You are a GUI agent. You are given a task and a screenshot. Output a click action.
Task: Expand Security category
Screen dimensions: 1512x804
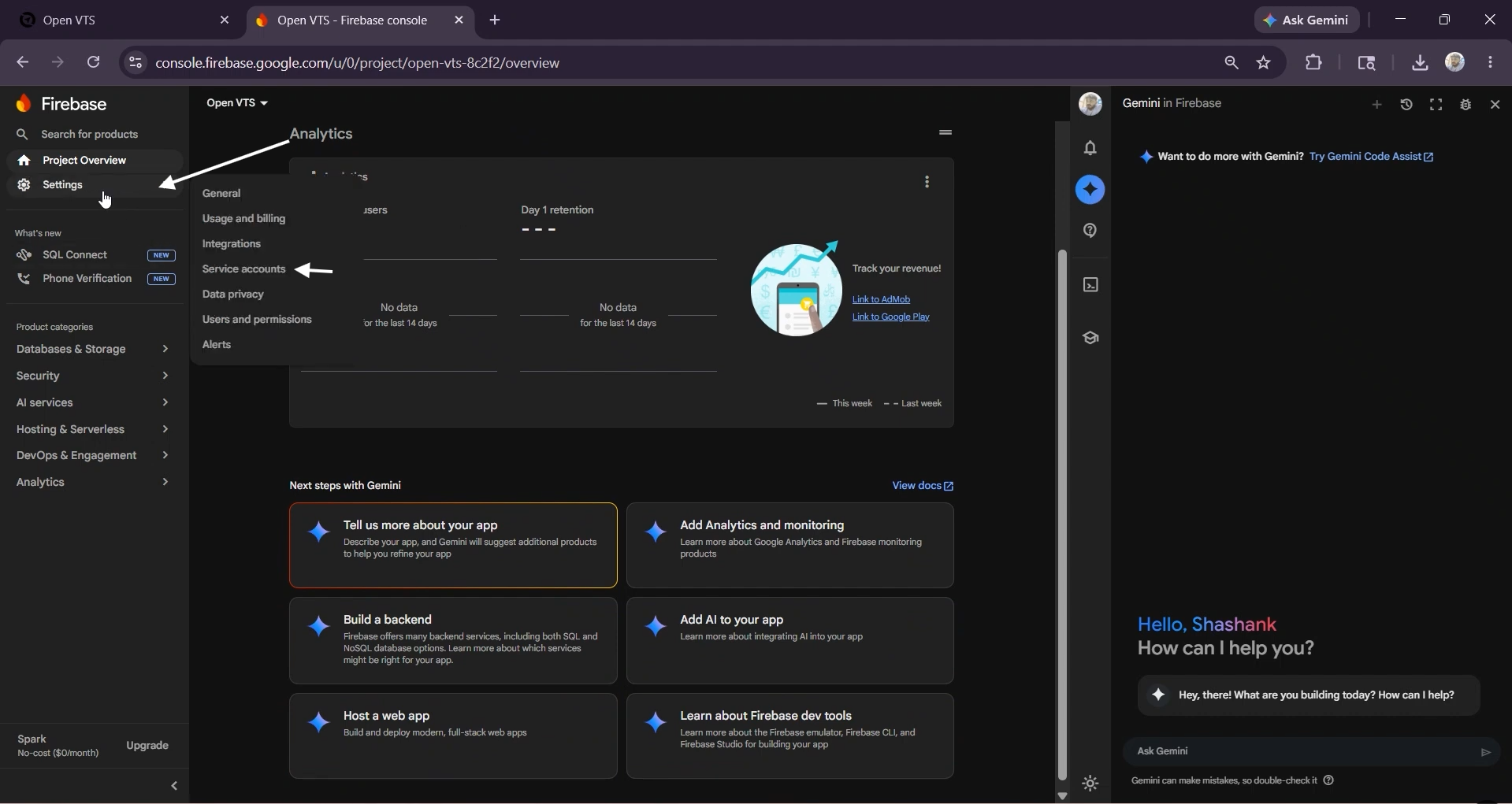pyautogui.click(x=93, y=376)
